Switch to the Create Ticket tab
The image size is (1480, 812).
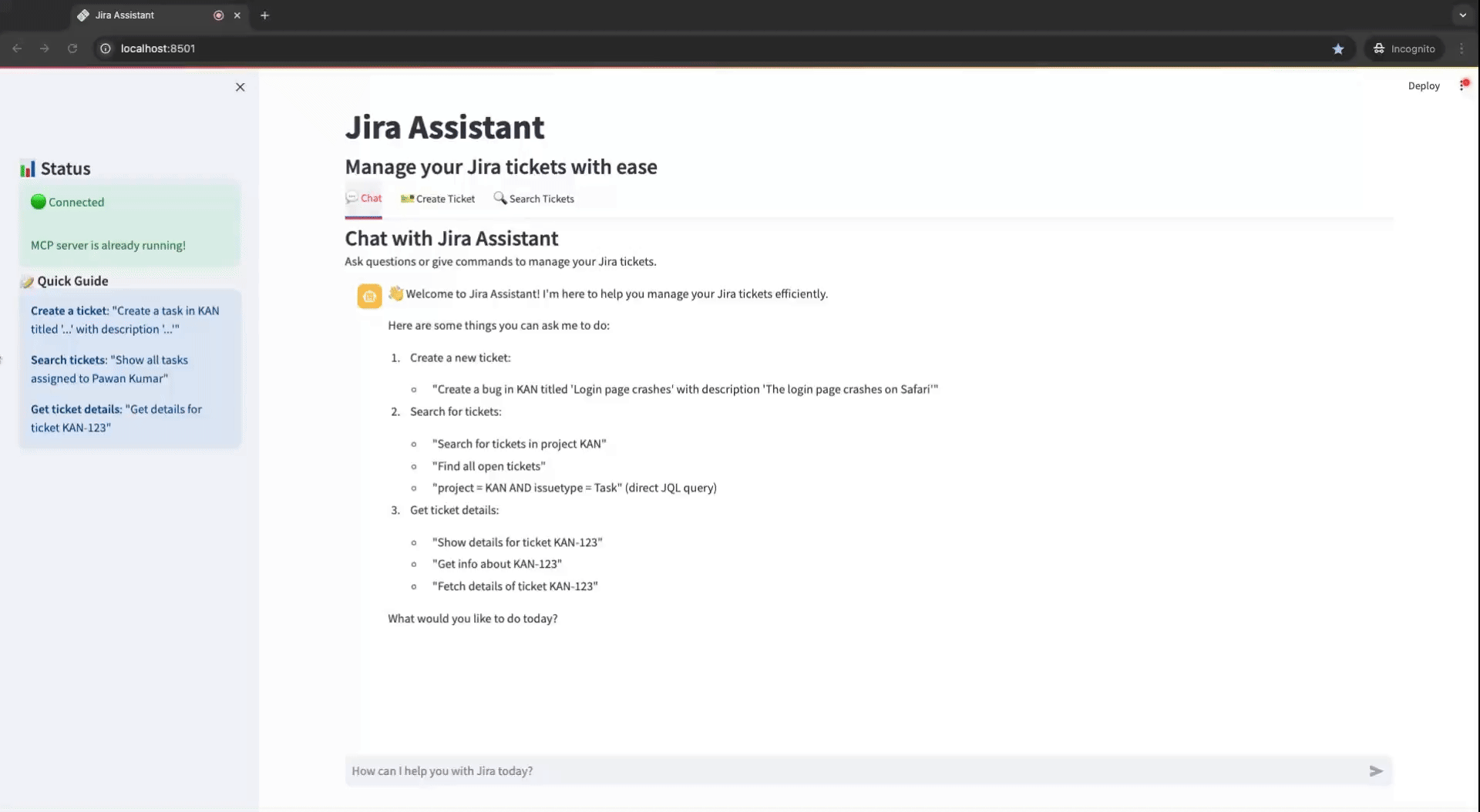pyautogui.click(x=437, y=198)
